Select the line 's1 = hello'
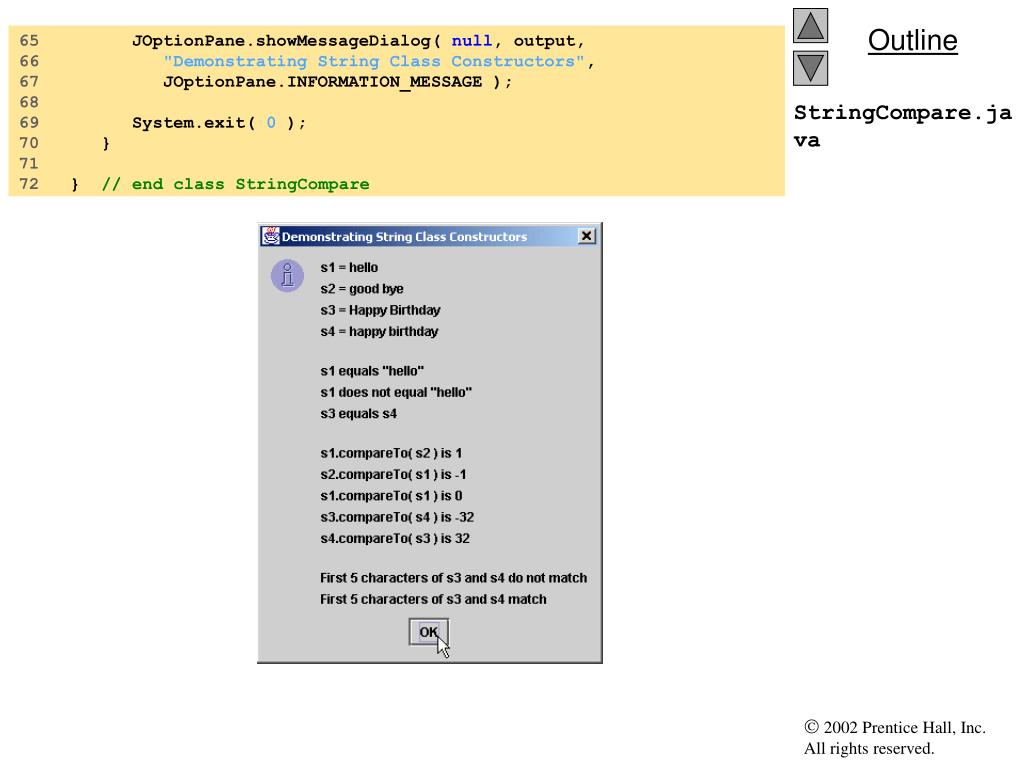The image size is (1024, 768). pyautogui.click(x=349, y=268)
